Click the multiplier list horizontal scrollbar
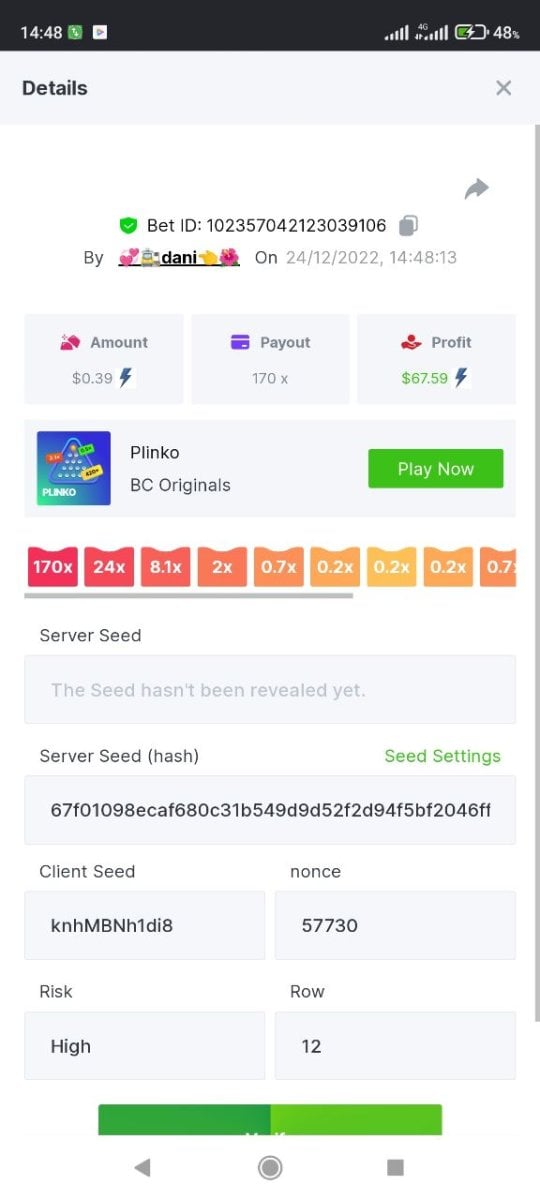This screenshot has width=540, height=1200. 188,596
